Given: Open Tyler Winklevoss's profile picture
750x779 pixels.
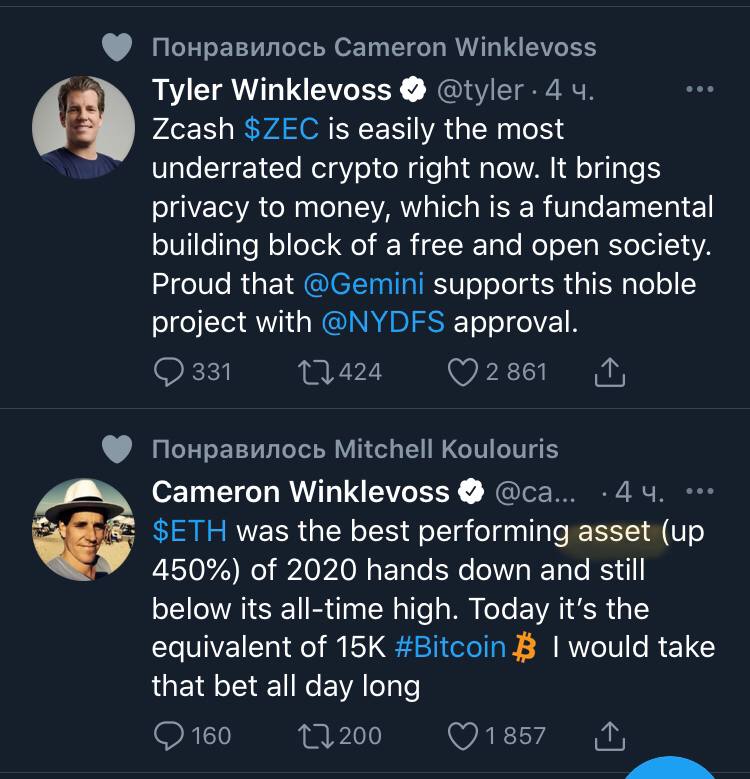Looking at the screenshot, I should (x=84, y=128).
